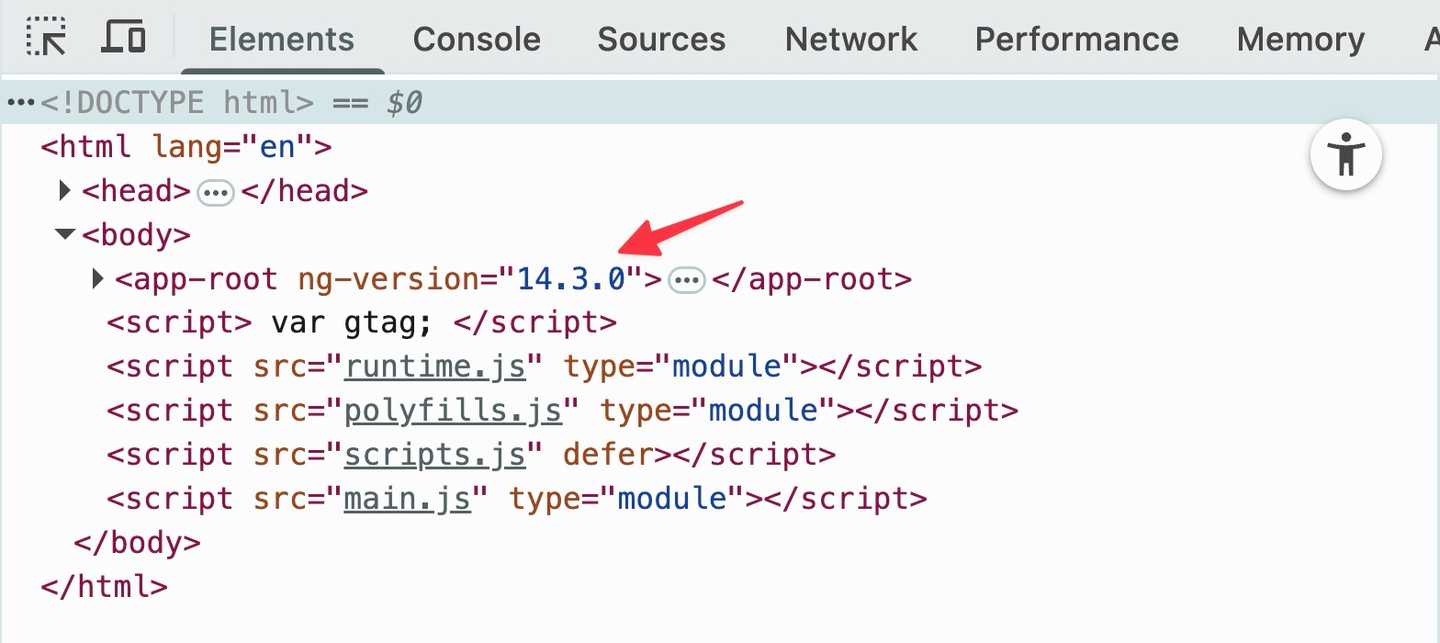Image resolution: width=1440 pixels, height=643 pixels.
Task: Open the accessibility floating button
Action: pyautogui.click(x=1346, y=155)
